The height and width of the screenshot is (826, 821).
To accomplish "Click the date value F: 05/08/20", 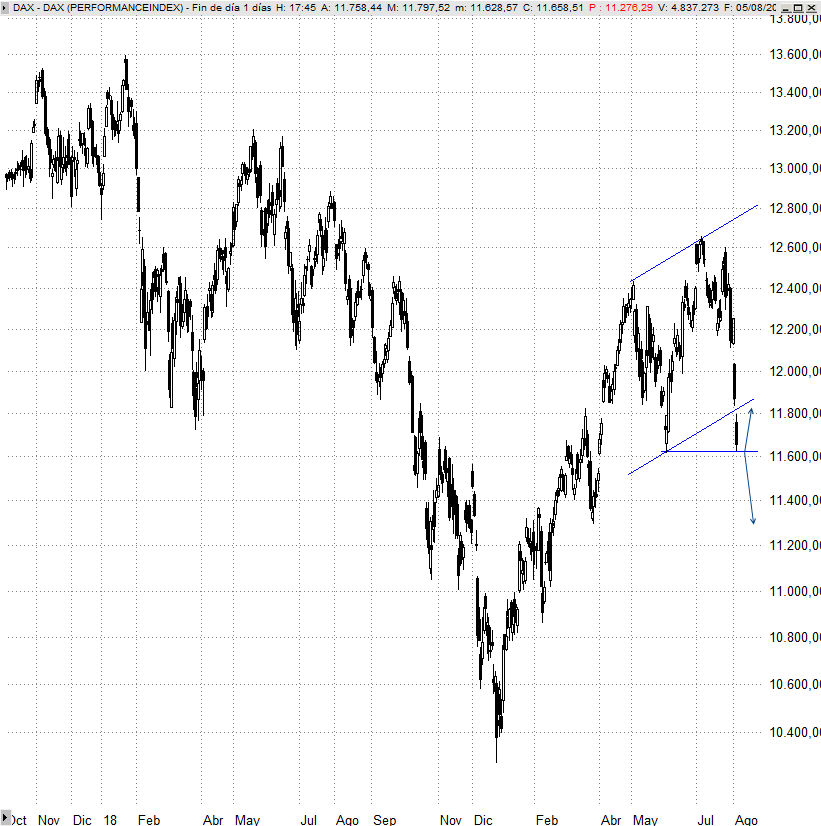I will (750, 7).
